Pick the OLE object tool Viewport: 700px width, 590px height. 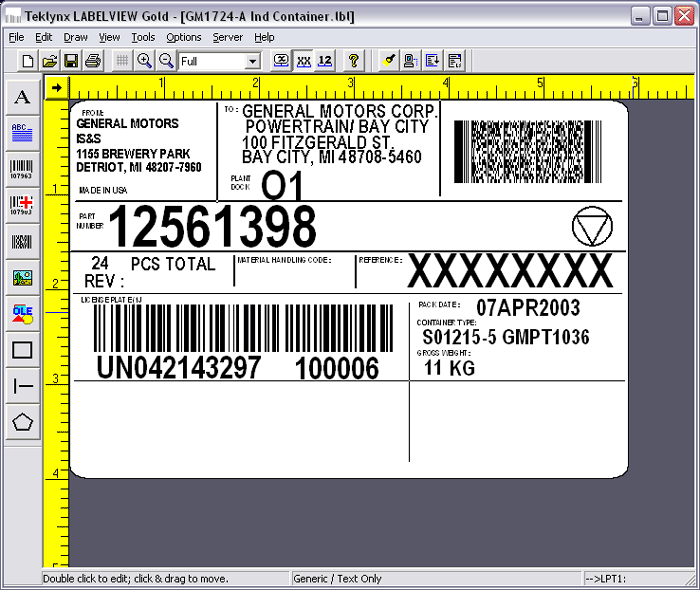[22, 314]
